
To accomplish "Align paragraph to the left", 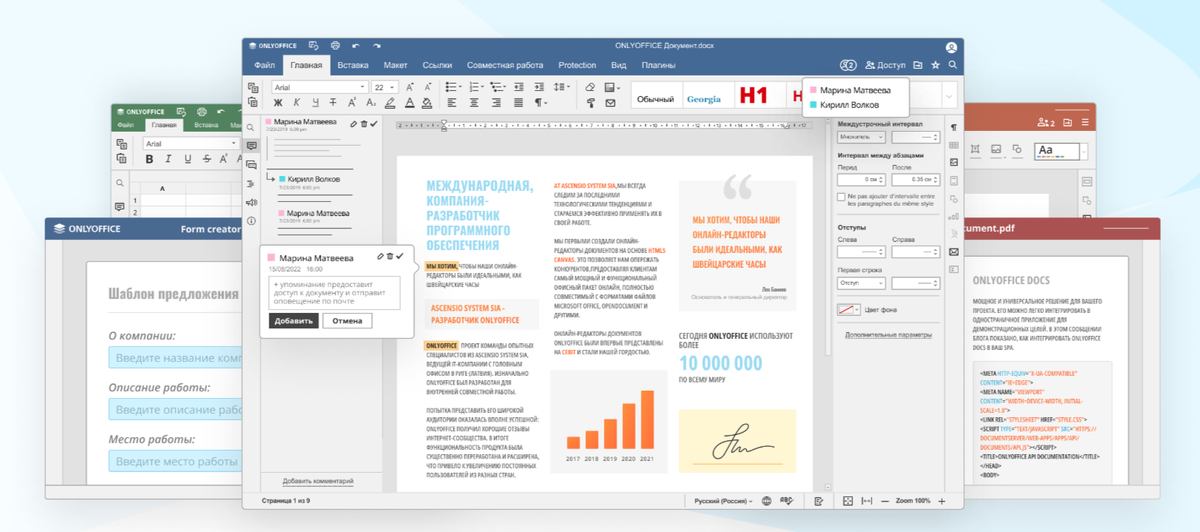I will click(451, 102).
